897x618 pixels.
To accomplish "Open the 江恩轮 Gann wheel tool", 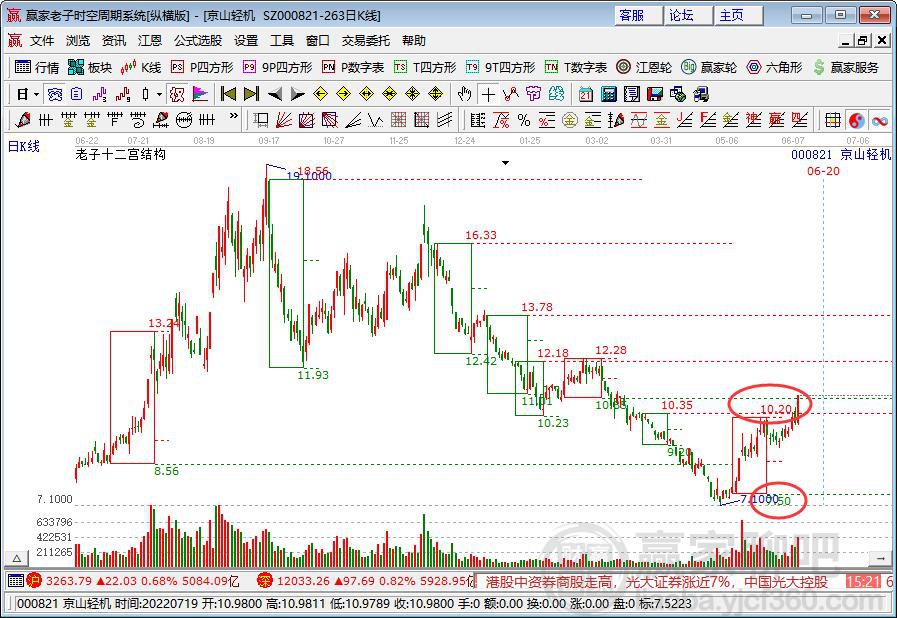I will (x=644, y=68).
